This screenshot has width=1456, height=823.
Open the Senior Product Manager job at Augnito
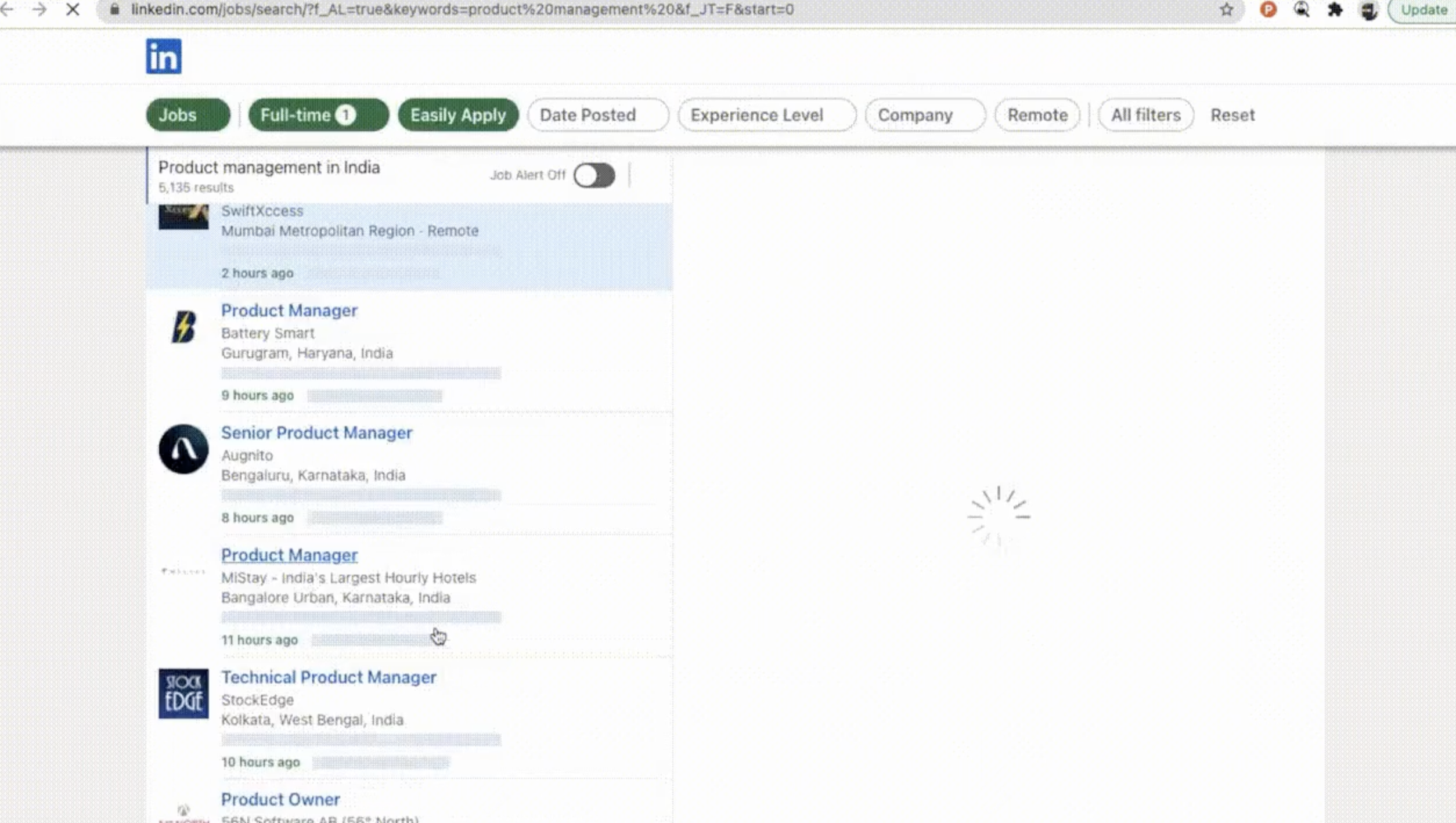316,433
